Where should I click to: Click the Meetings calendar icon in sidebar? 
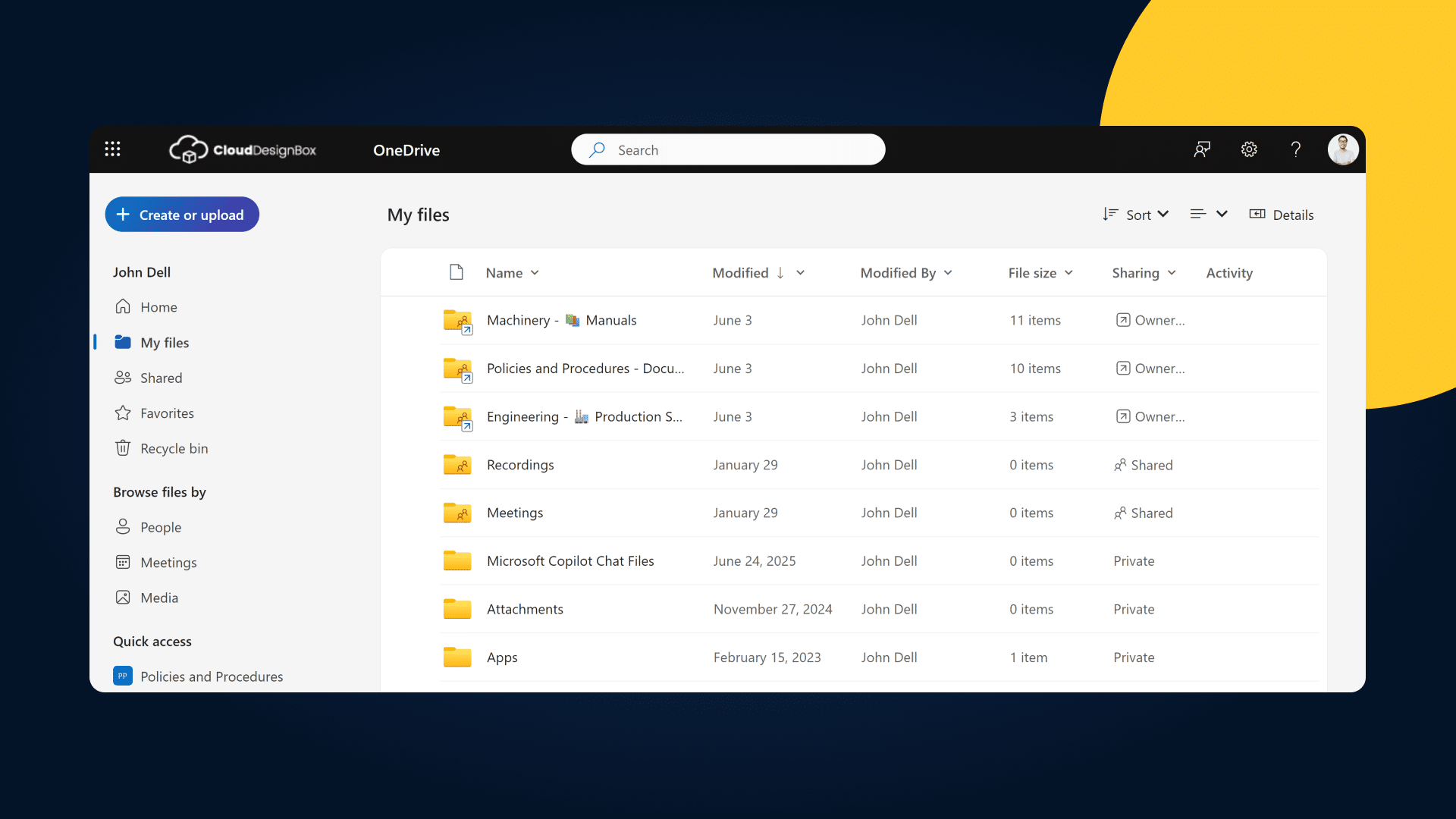pos(123,562)
